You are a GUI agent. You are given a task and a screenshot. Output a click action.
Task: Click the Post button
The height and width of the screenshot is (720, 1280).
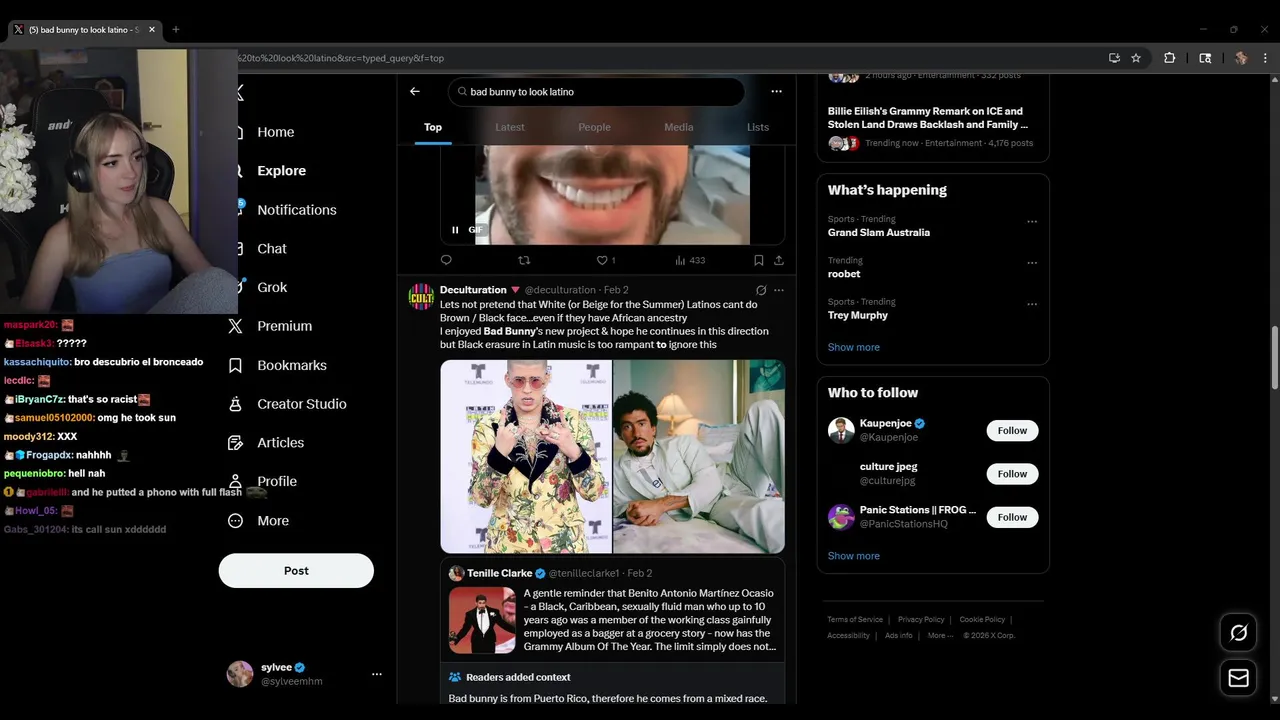pos(296,571)
